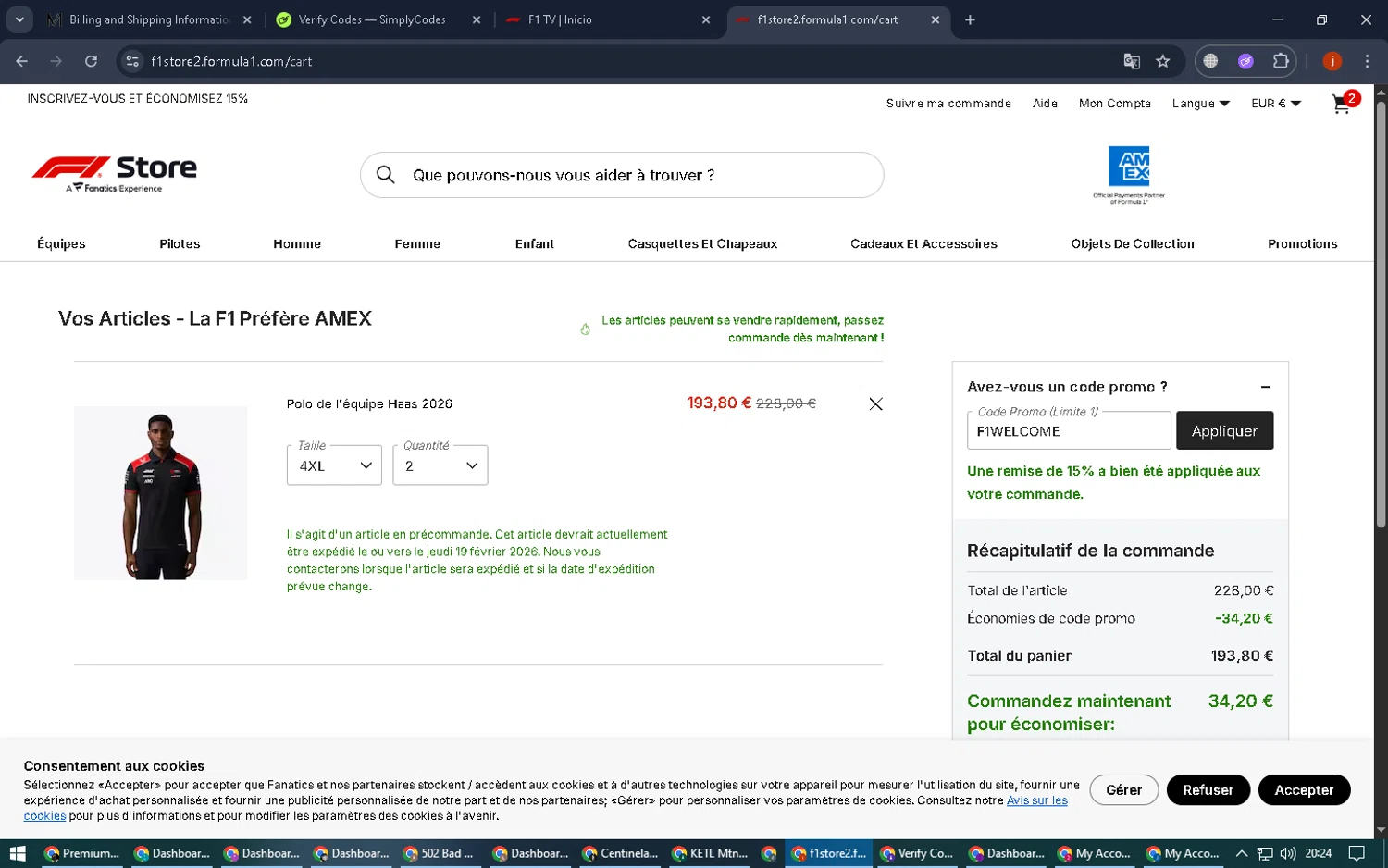Open the Windows notification center
This screenshot has height=868, width=1388.
(1357, 853)
